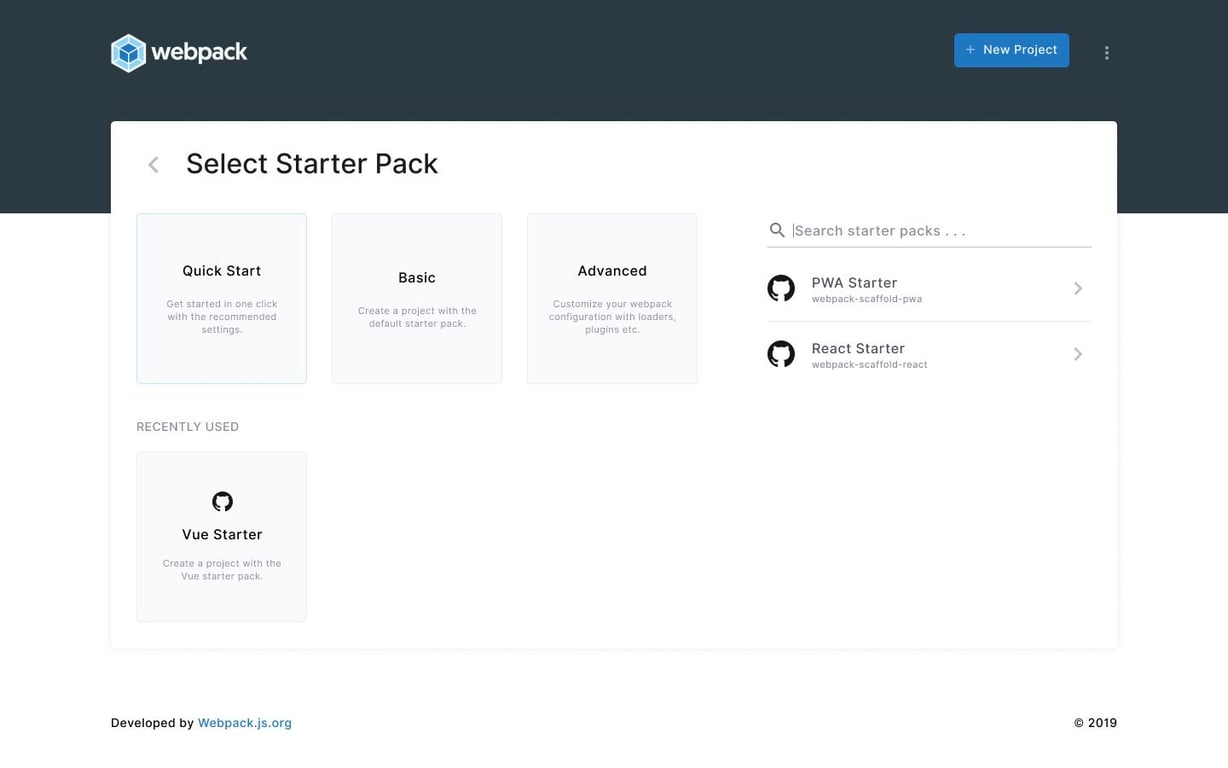The width and height of the screenshot is (1228, 768).
Task: Click the Search starter packs input field
Action: 900,230
